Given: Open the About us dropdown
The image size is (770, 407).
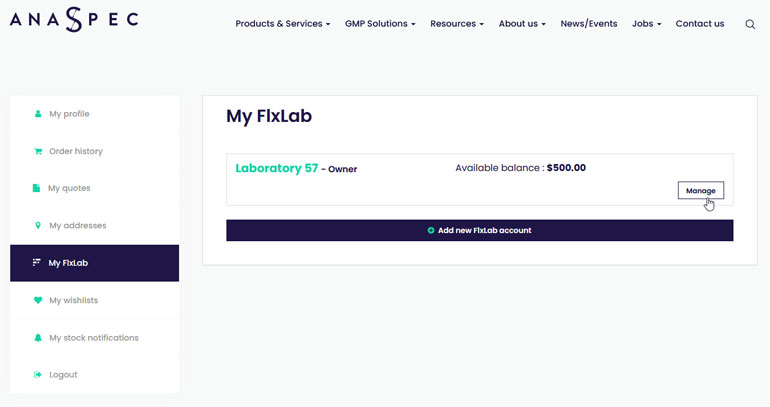Looking at the screenshot, I should click(x=522, y=24).
